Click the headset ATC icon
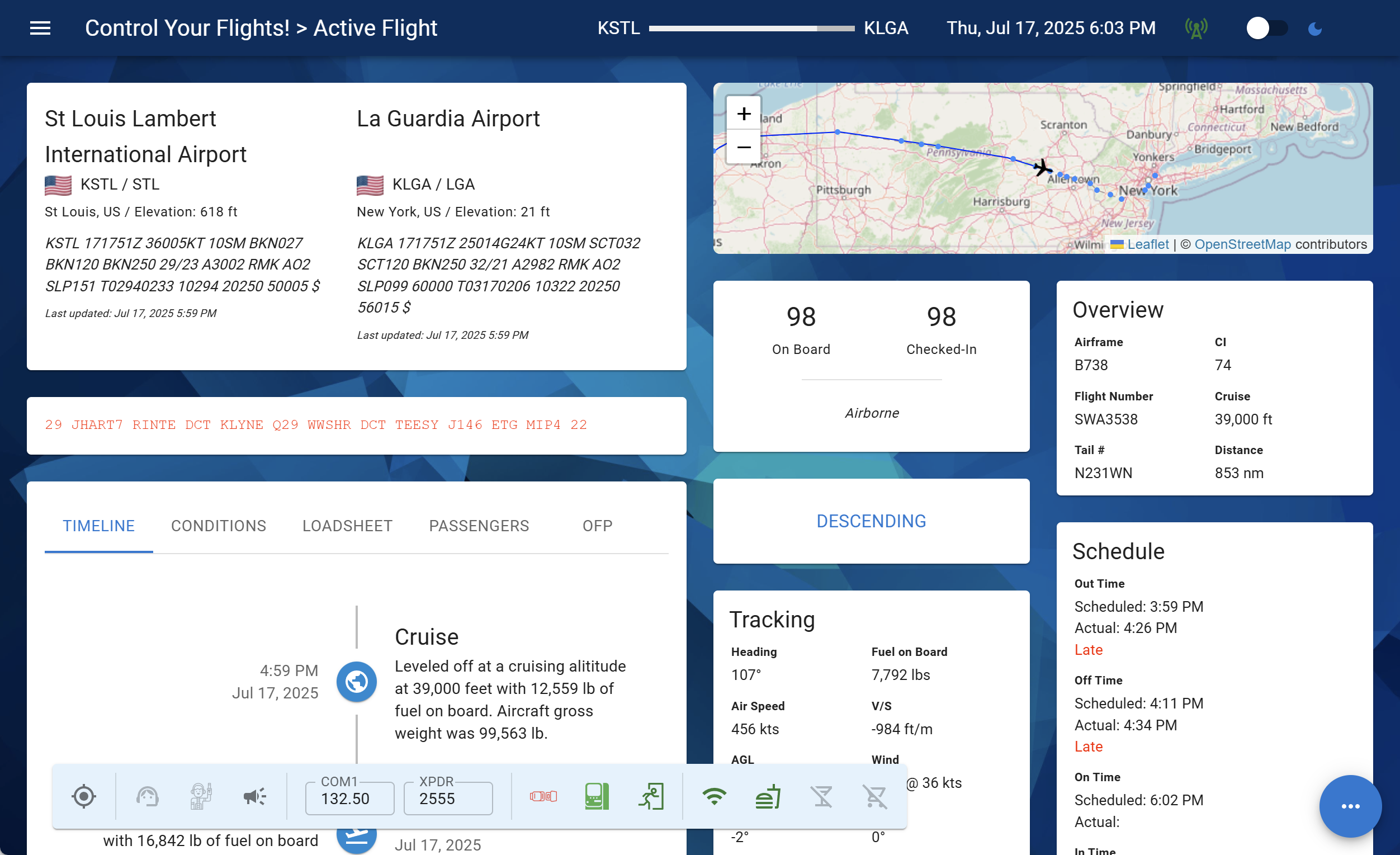Screen dimensions: 1400x855 [146, 796]
